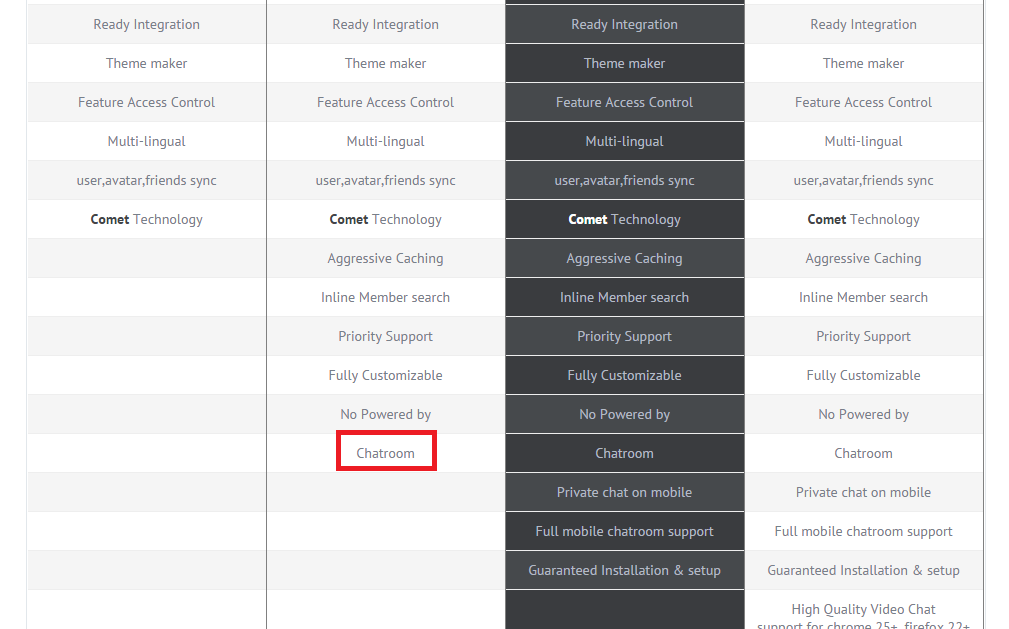Click the highlighted Chatroom cell in second column

[x=385, y=453]
